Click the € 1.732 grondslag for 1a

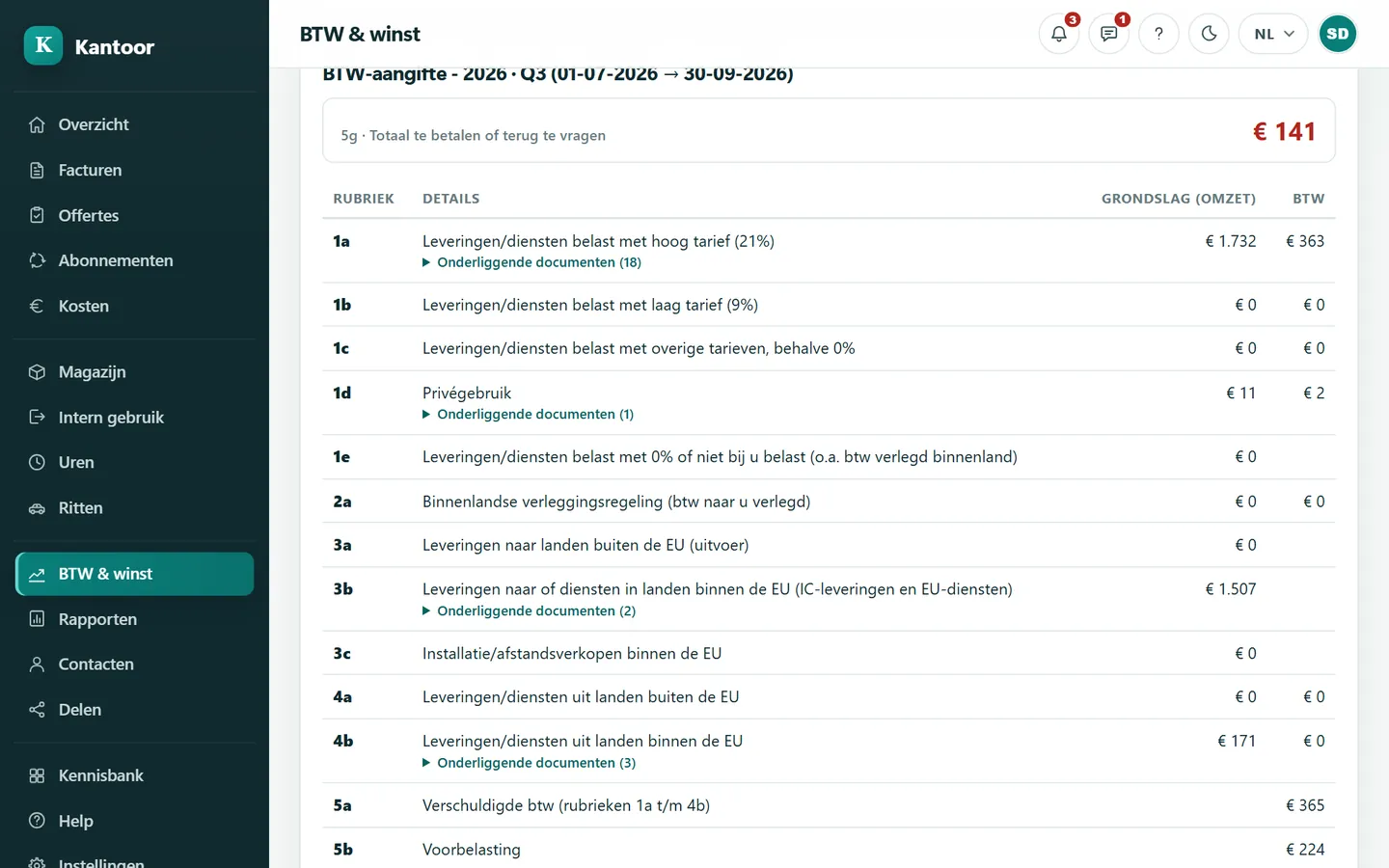click(1231, 241)
